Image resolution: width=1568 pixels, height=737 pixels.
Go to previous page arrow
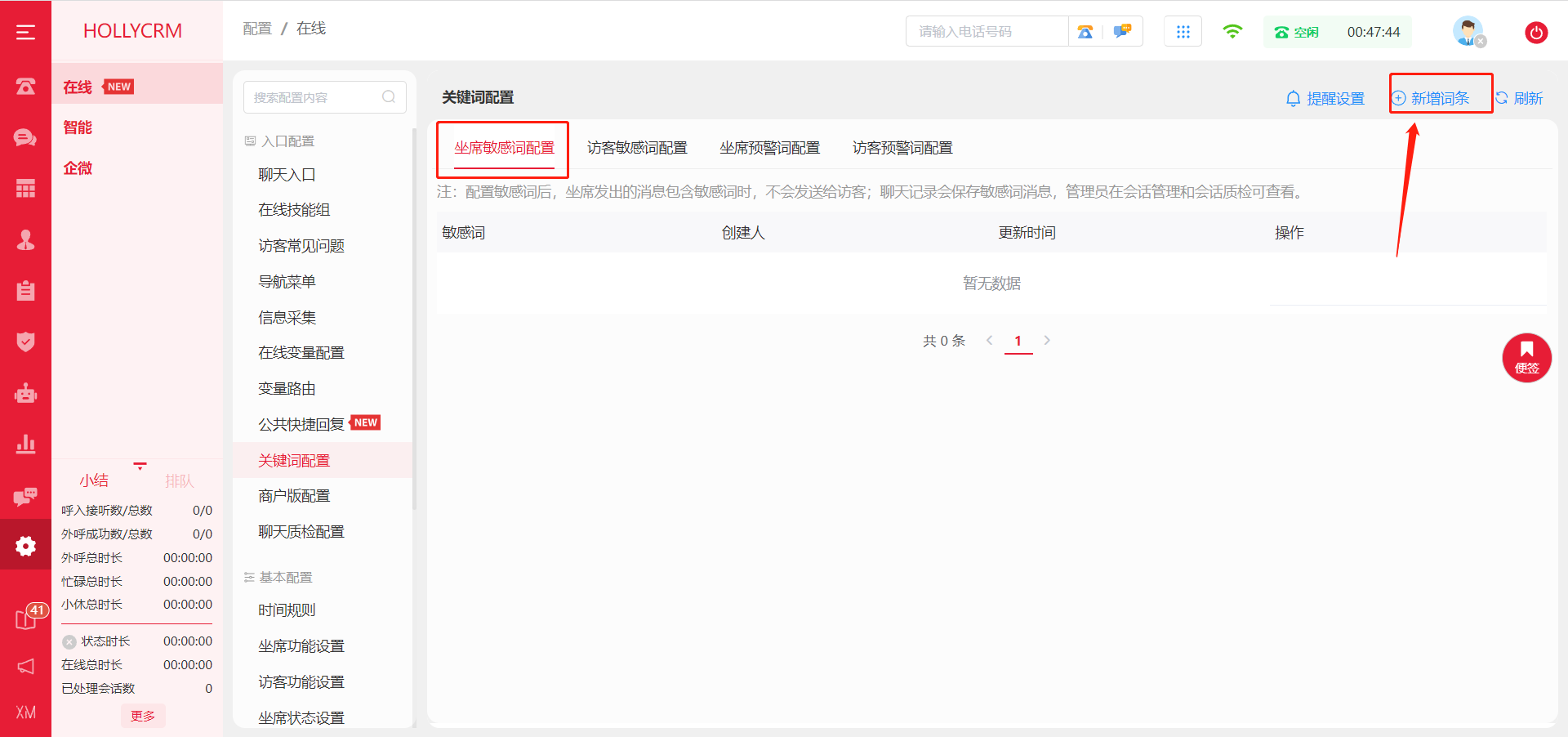990,341
